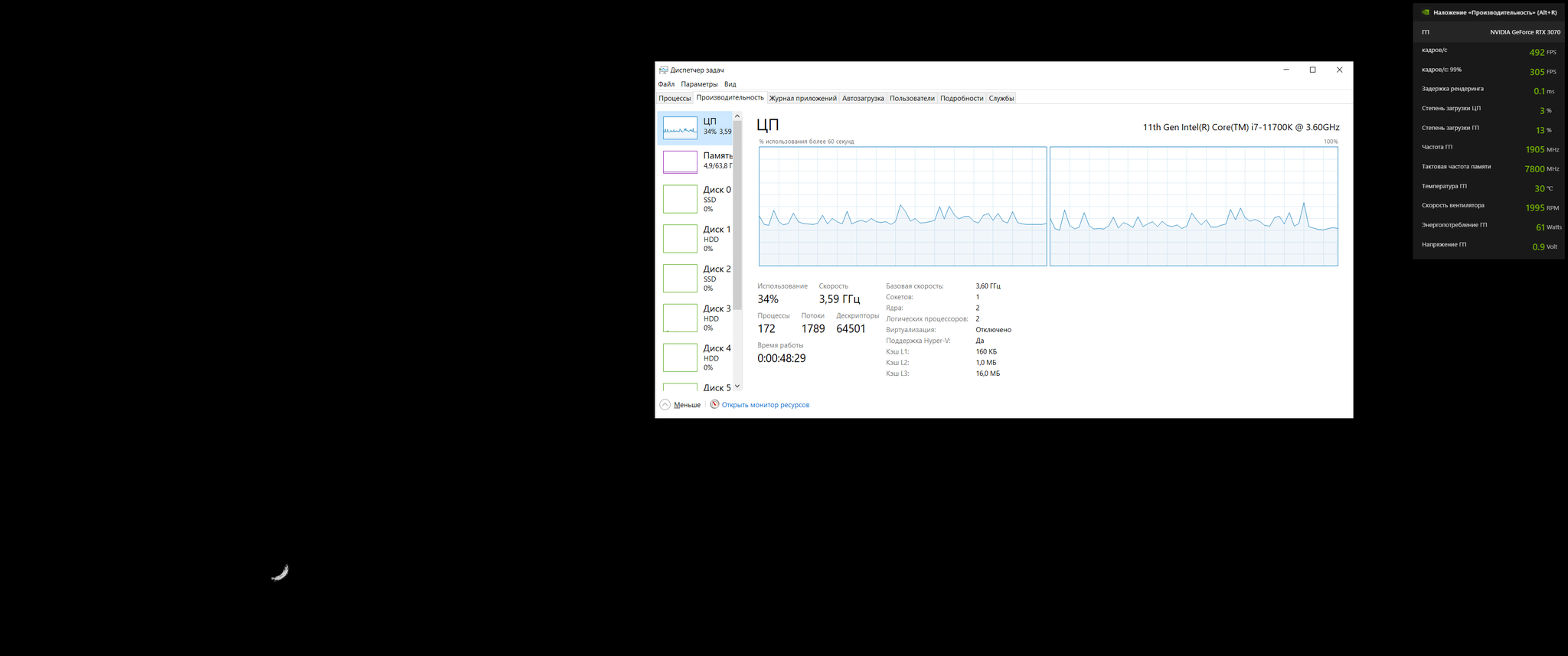Viewport: 1568px width, 656px height.
Task: Click the overlay title Наложение Производительность
Action: (1495, 13)
